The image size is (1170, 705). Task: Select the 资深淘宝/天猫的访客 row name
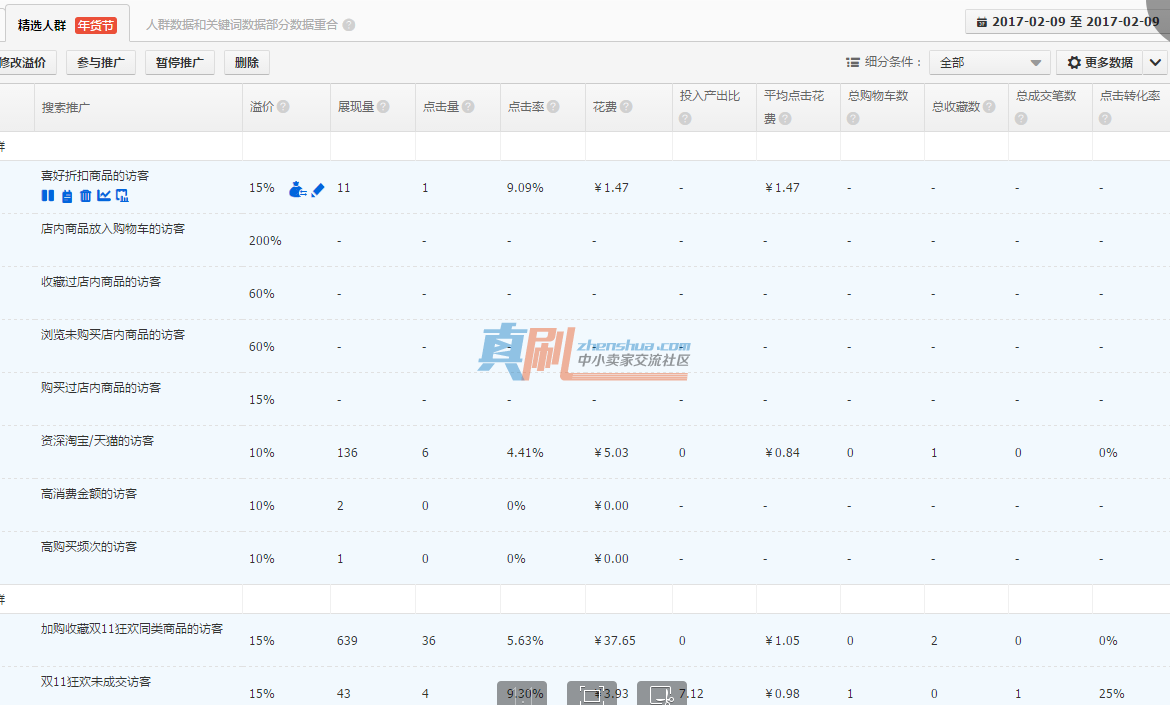point(97,441)
